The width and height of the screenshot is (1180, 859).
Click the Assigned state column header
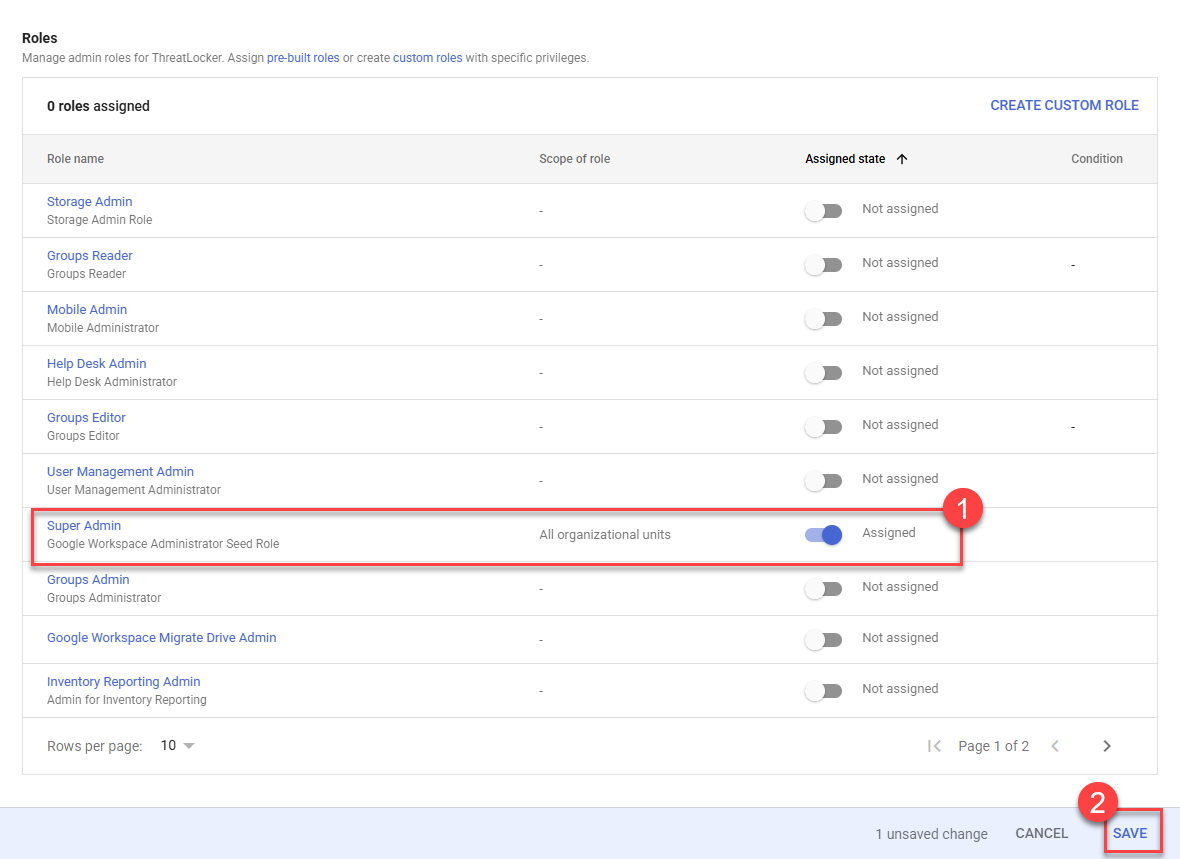pos(844,159)
